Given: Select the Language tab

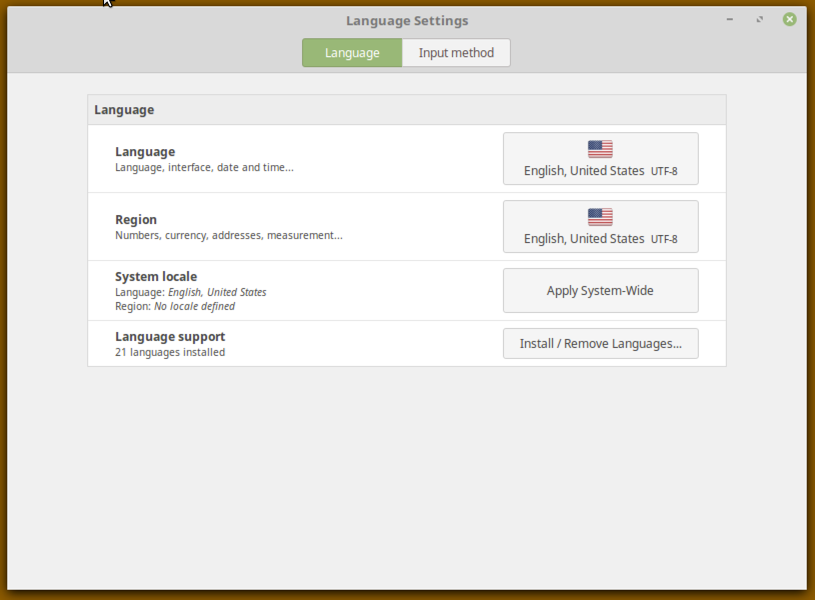Looking at the screenshot, I should coord(351,52).
